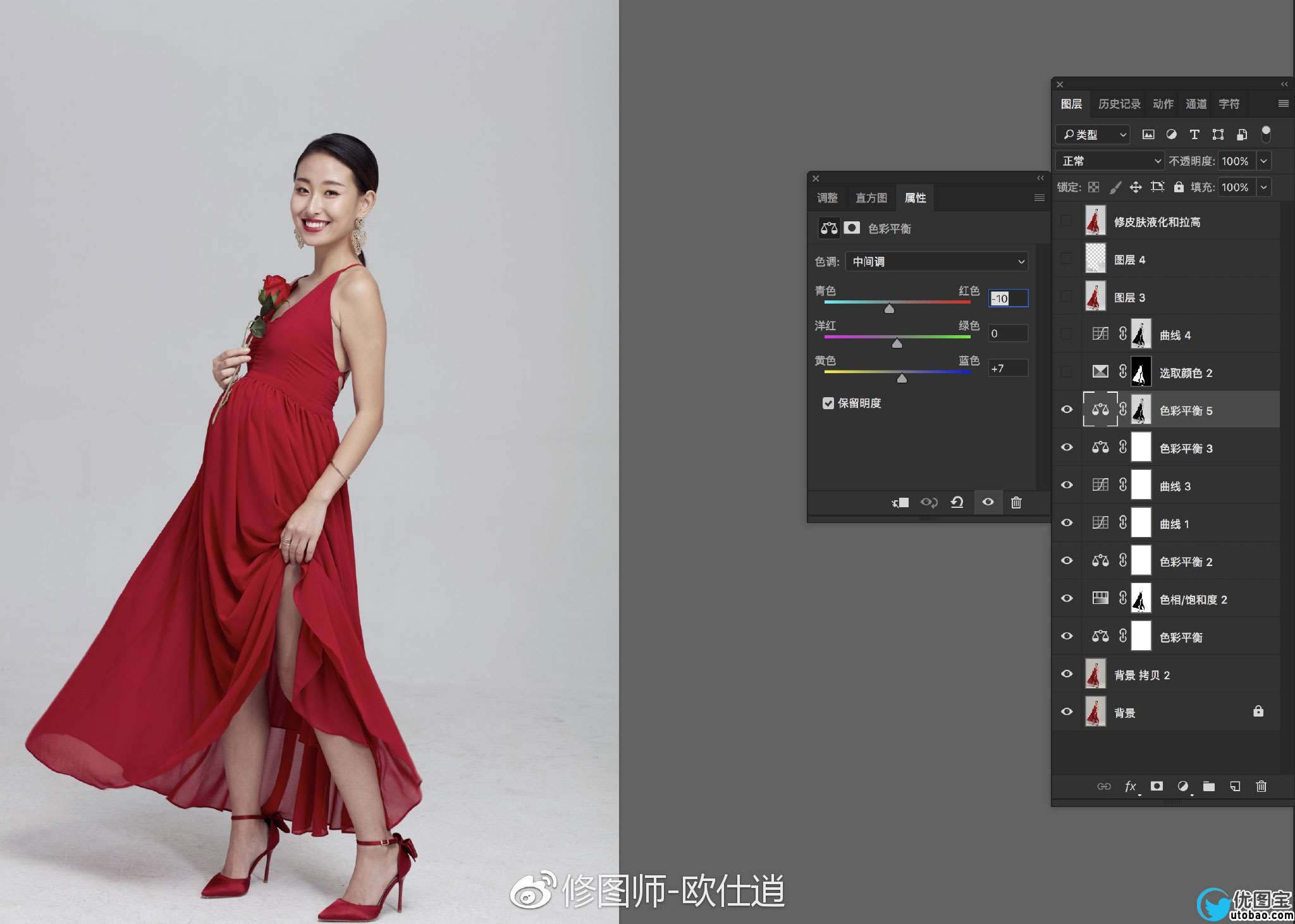This screenshot has width=1295, height=924.
Task: Expand the 不透明度 opacity dropdown arrow
Action: [x=1263, y=161]
